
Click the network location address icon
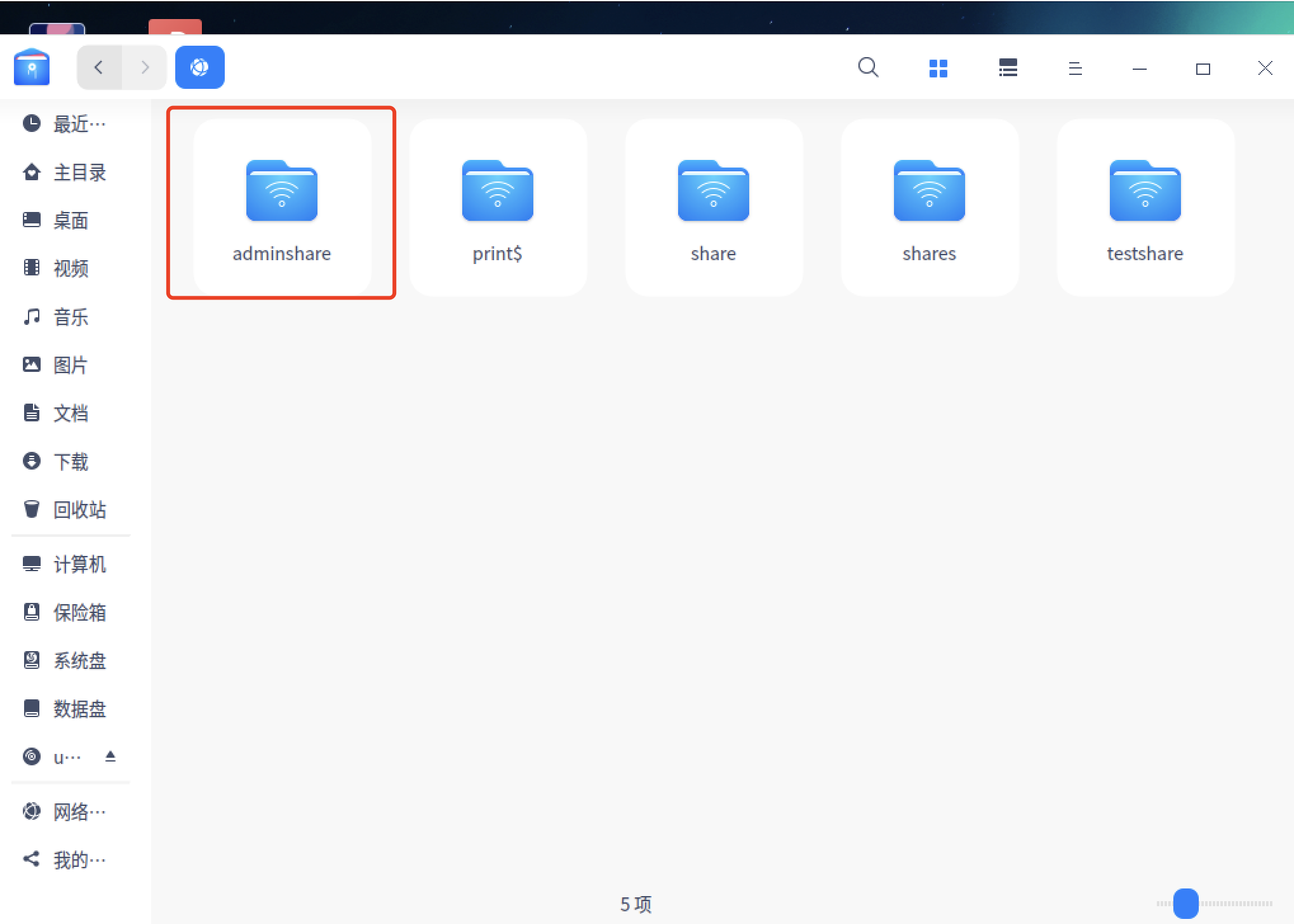click(x=199, y=67)
